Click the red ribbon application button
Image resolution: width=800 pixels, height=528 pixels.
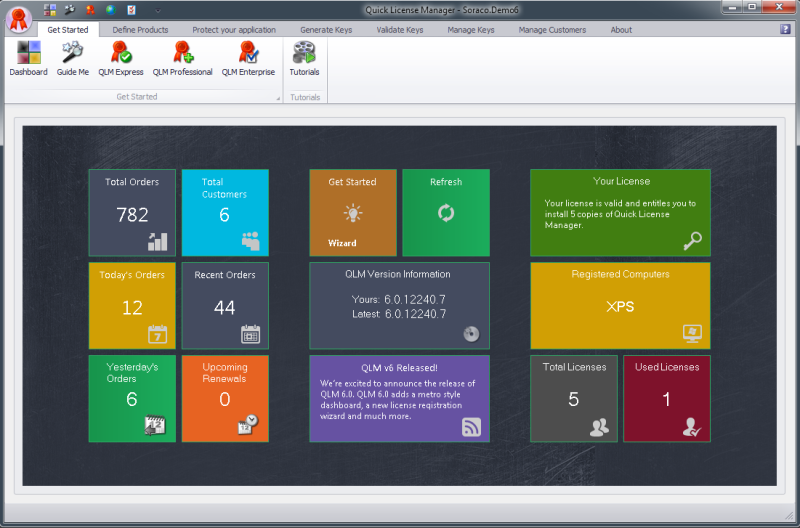pos(19,20)
